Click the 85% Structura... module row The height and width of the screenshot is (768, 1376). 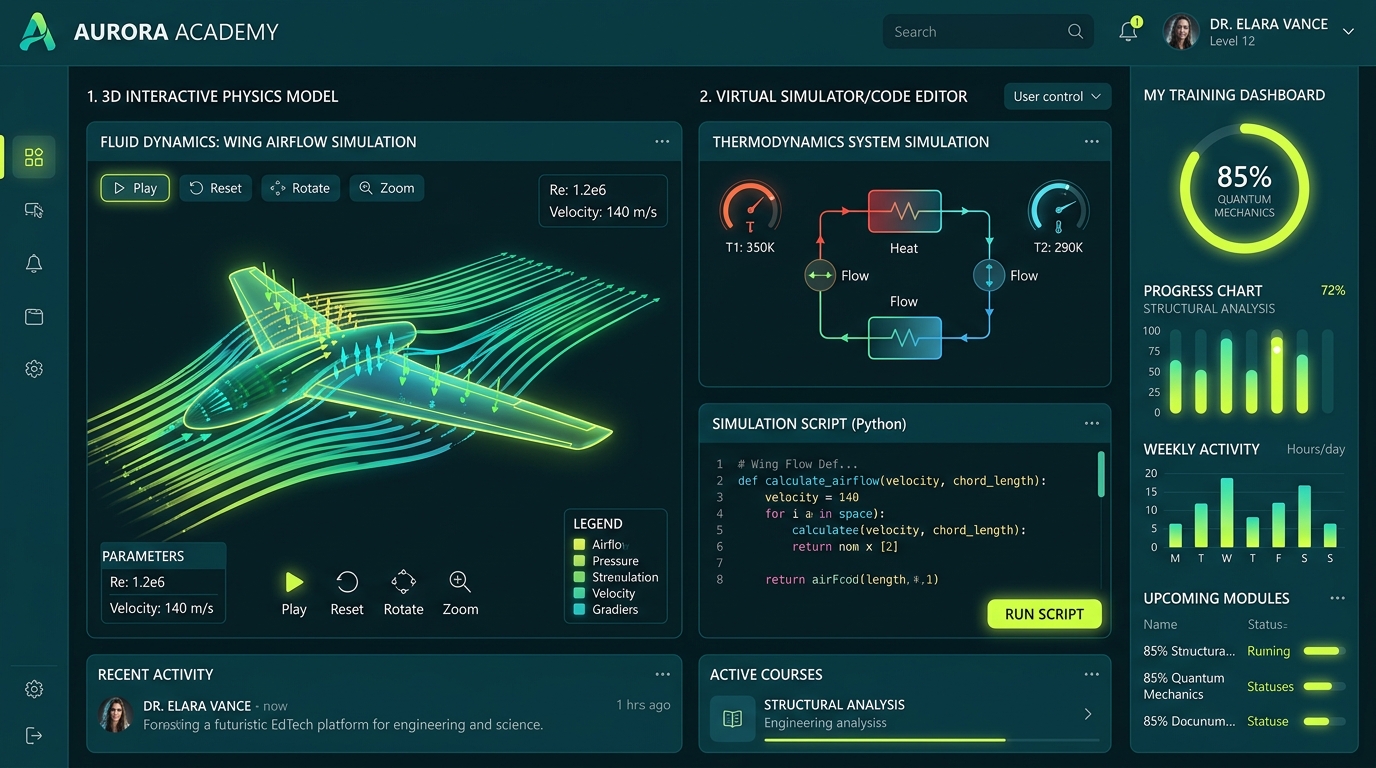tap(1245, 651)
